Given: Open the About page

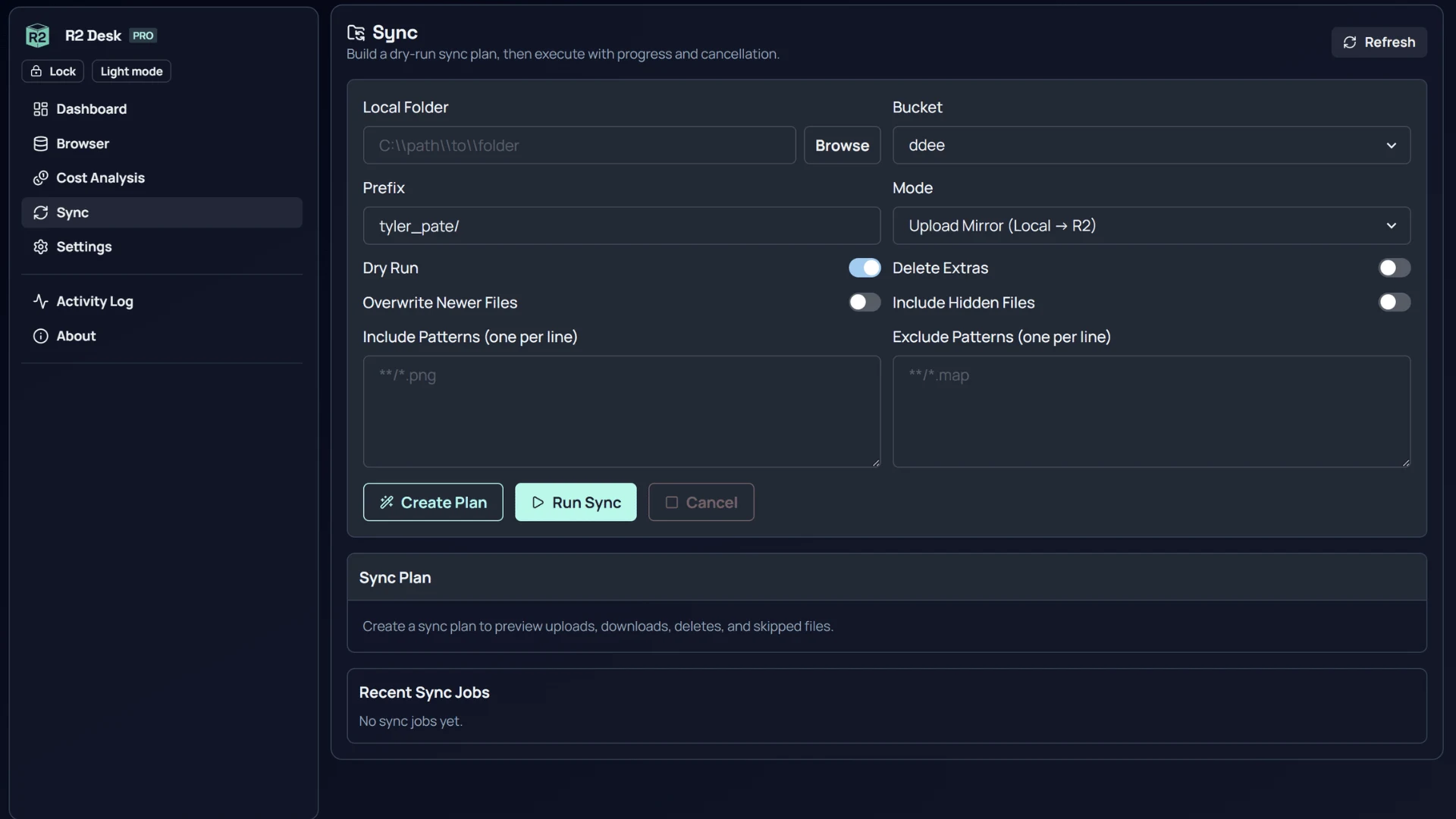Looking at the screenshot, I should (162, 337).
